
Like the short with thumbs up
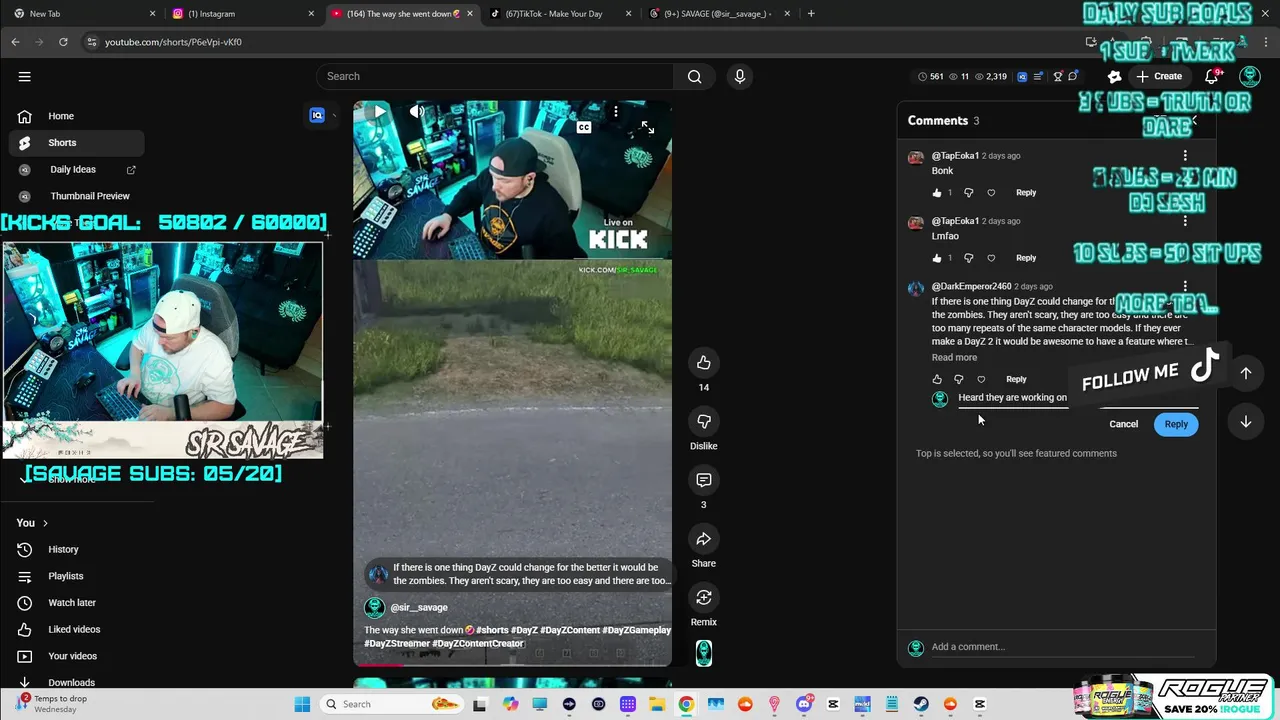pyautogui.click(x=704, y=362)
